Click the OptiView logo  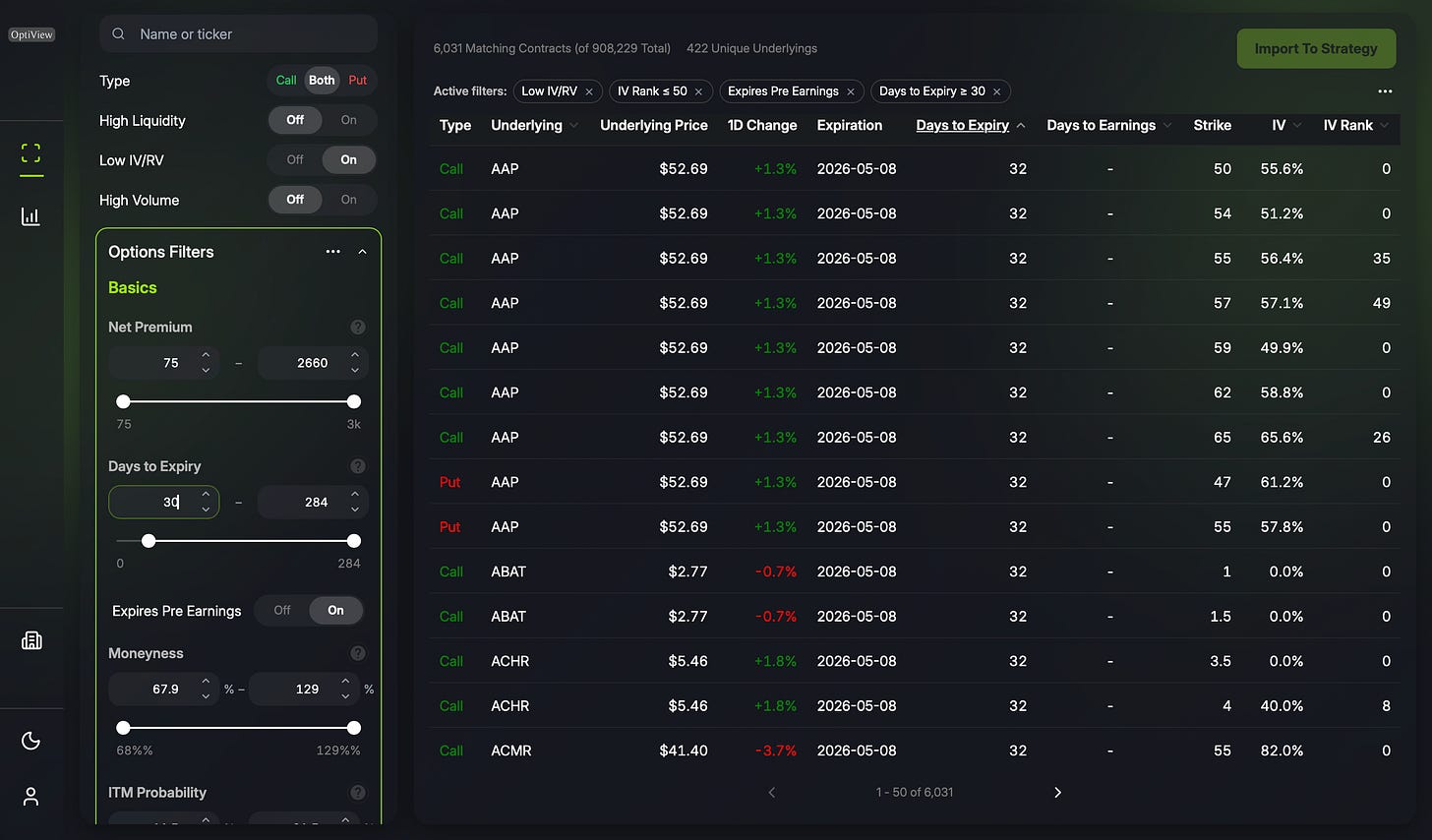(x=31, y=34)
